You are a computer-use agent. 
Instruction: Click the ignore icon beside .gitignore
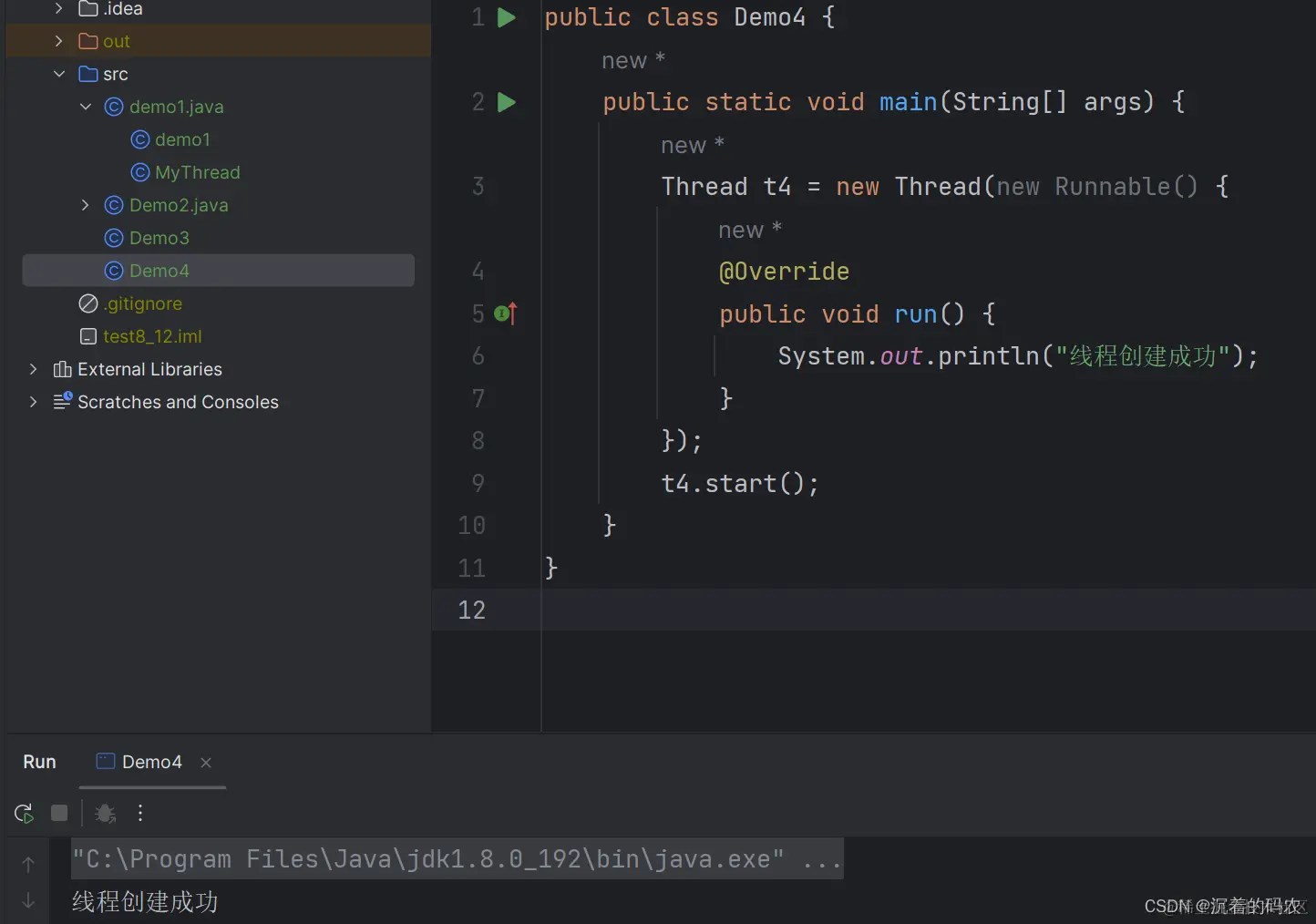coord(88,303)
